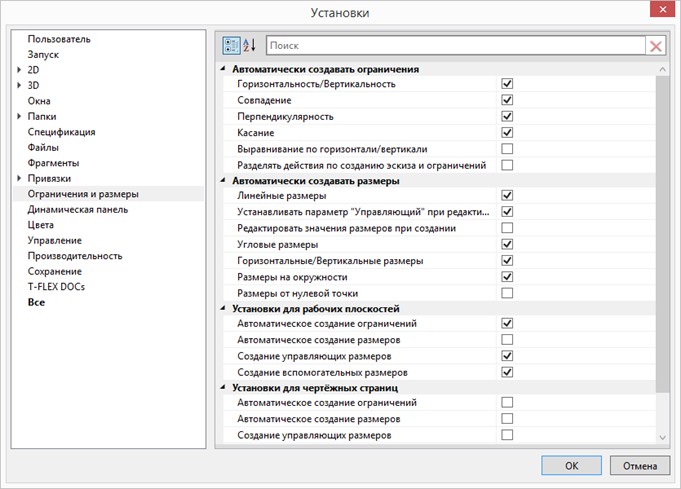This screenshot has height=489, width=681.
Task: Open Запуск settings category
Action: tap(43, 55)
